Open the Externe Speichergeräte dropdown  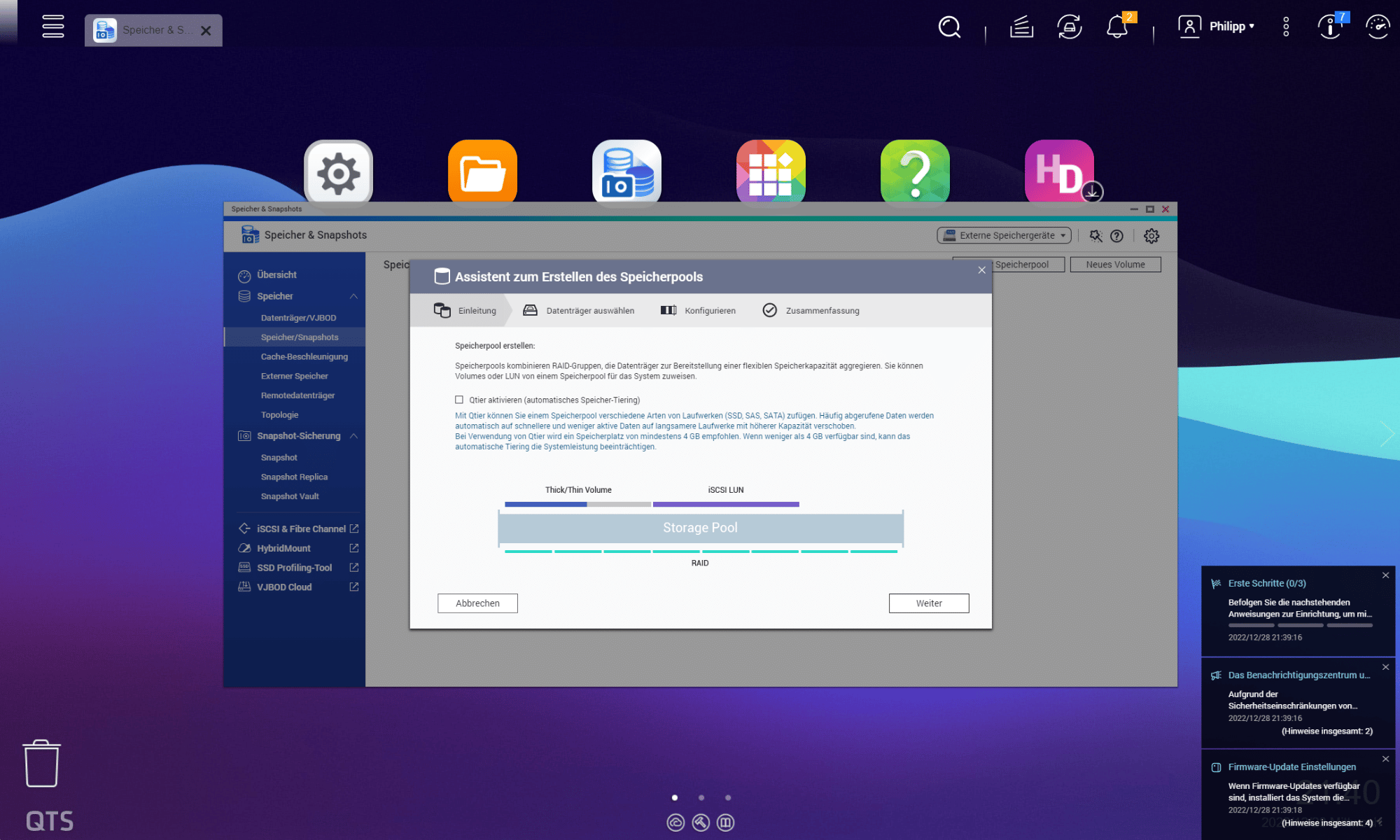click(1004, 235)
